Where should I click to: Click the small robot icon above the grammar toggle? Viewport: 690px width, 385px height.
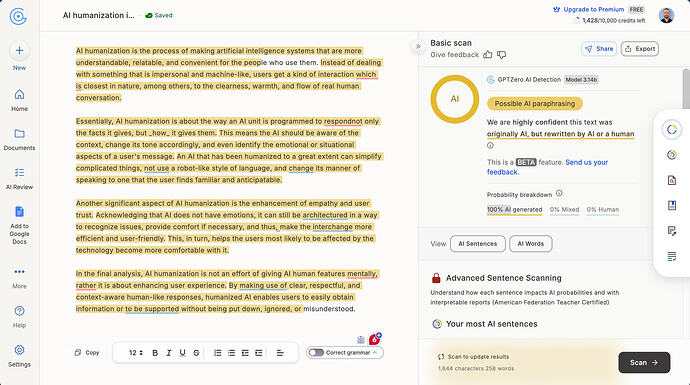pyautogui.click(x=361, y=340)
